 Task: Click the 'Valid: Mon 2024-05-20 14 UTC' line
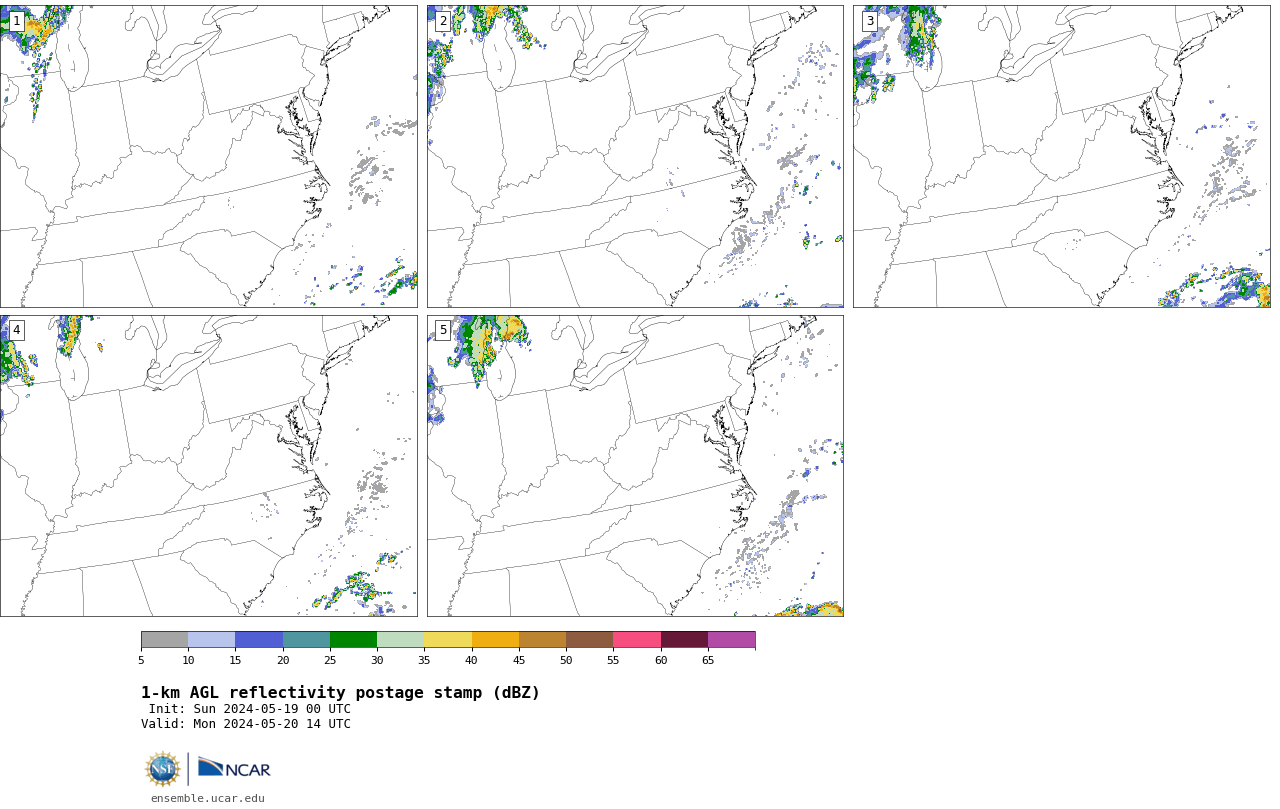246,724
